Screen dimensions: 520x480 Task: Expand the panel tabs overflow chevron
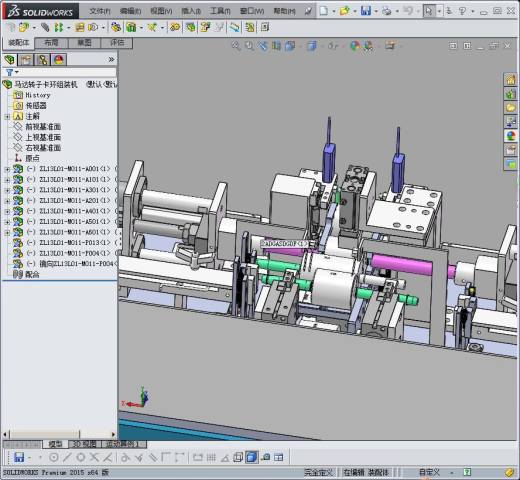click(x=111, y=60)
